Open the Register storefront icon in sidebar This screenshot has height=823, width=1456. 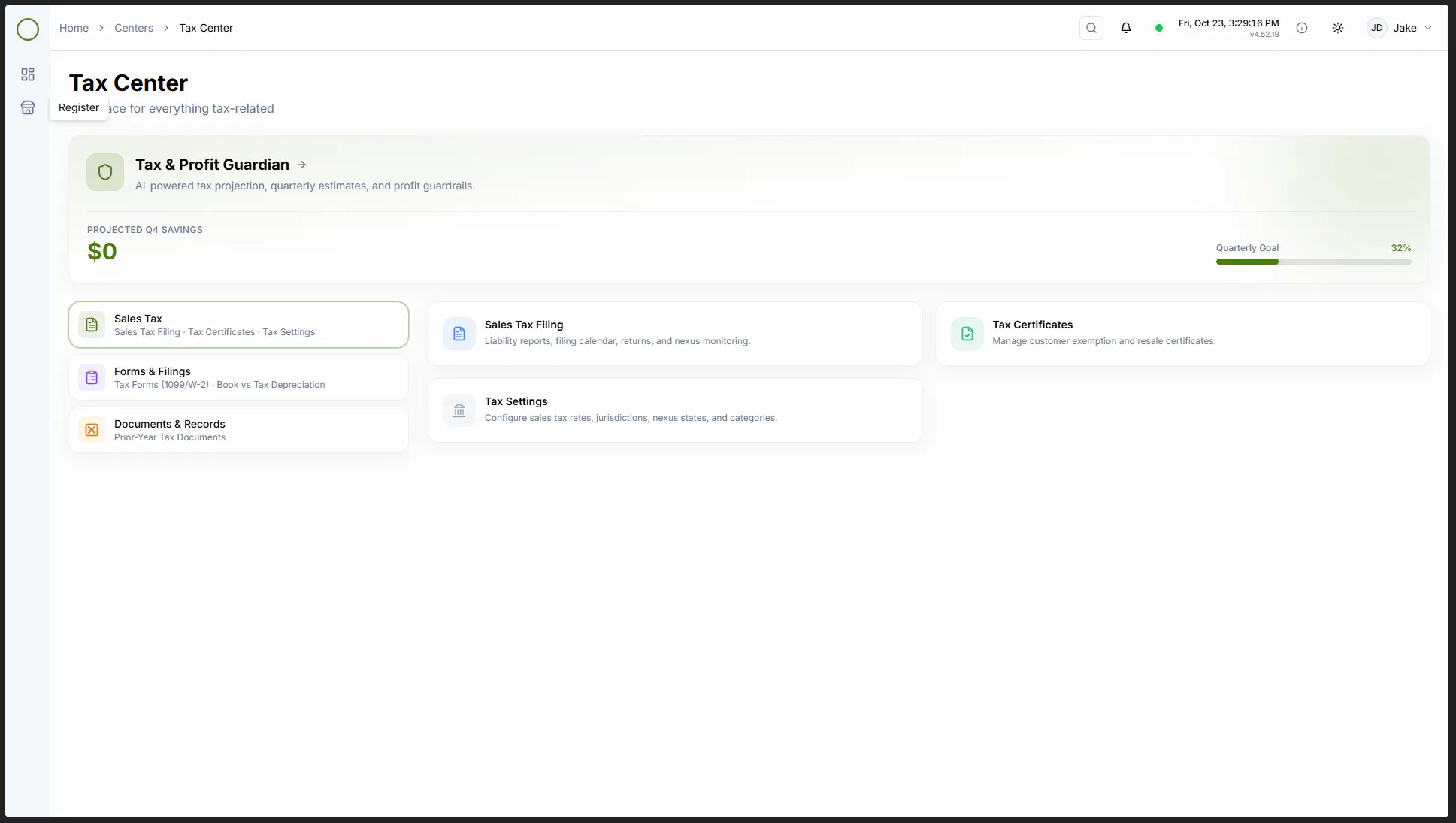tap(28, 107)
